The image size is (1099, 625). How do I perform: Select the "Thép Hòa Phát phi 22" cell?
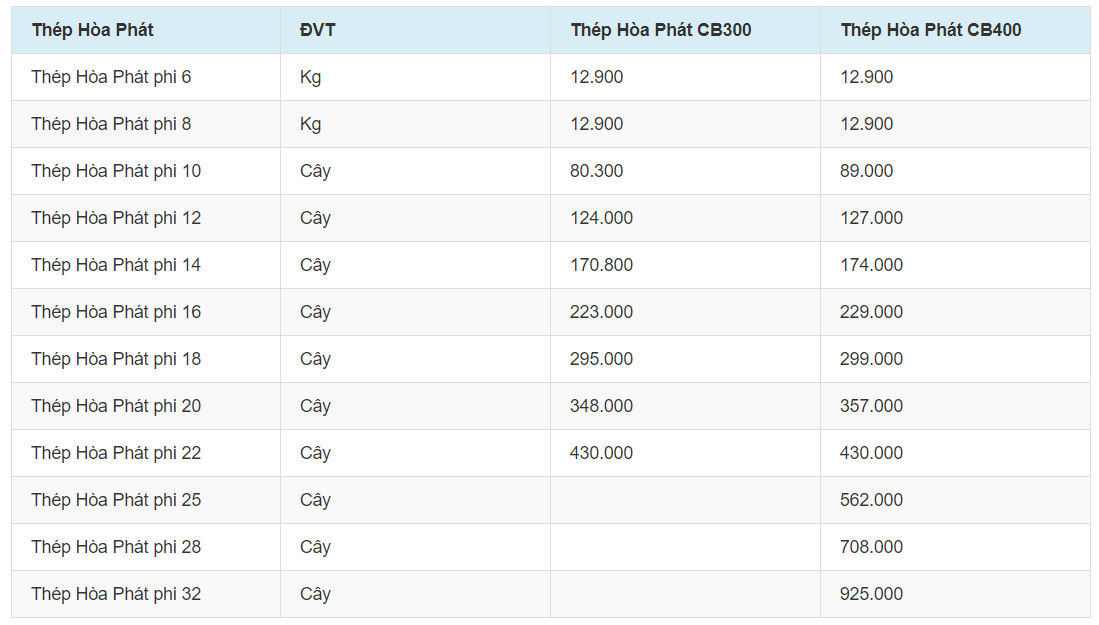click(x=116, y=453)
